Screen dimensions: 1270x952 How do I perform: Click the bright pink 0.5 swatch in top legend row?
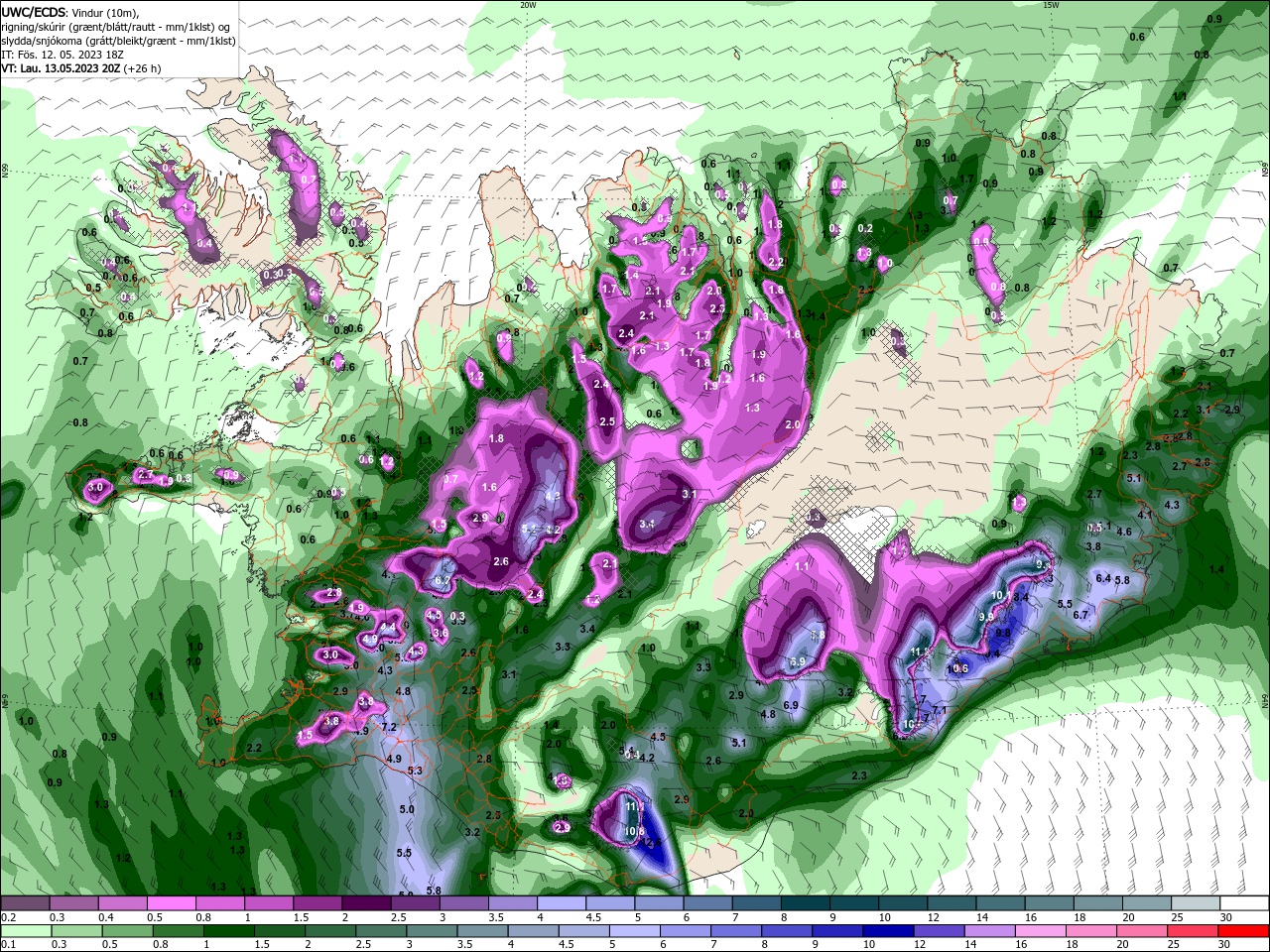tap(171, 903)
